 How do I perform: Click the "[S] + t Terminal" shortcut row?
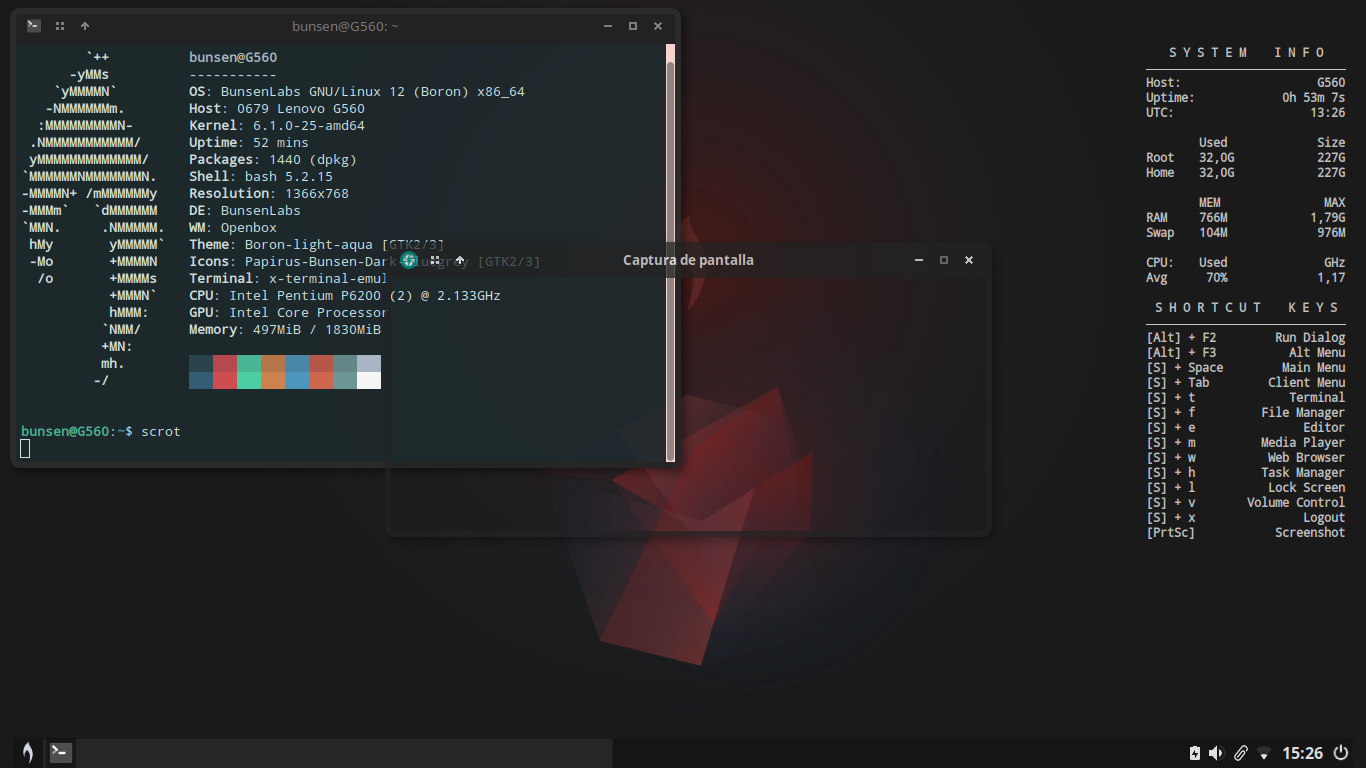(x=1245, y=398)
